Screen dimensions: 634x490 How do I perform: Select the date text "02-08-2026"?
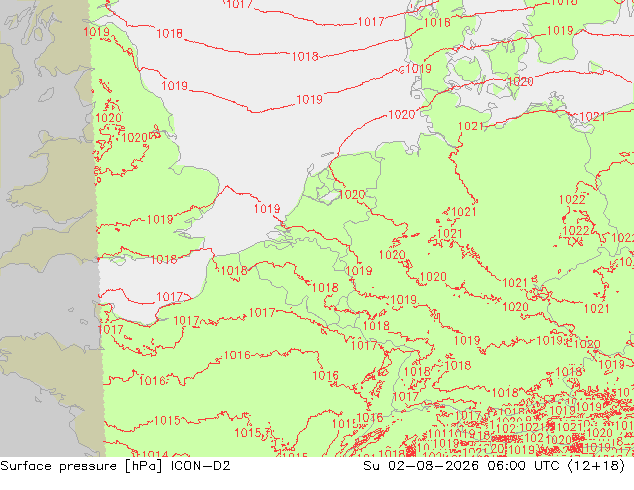433,466
